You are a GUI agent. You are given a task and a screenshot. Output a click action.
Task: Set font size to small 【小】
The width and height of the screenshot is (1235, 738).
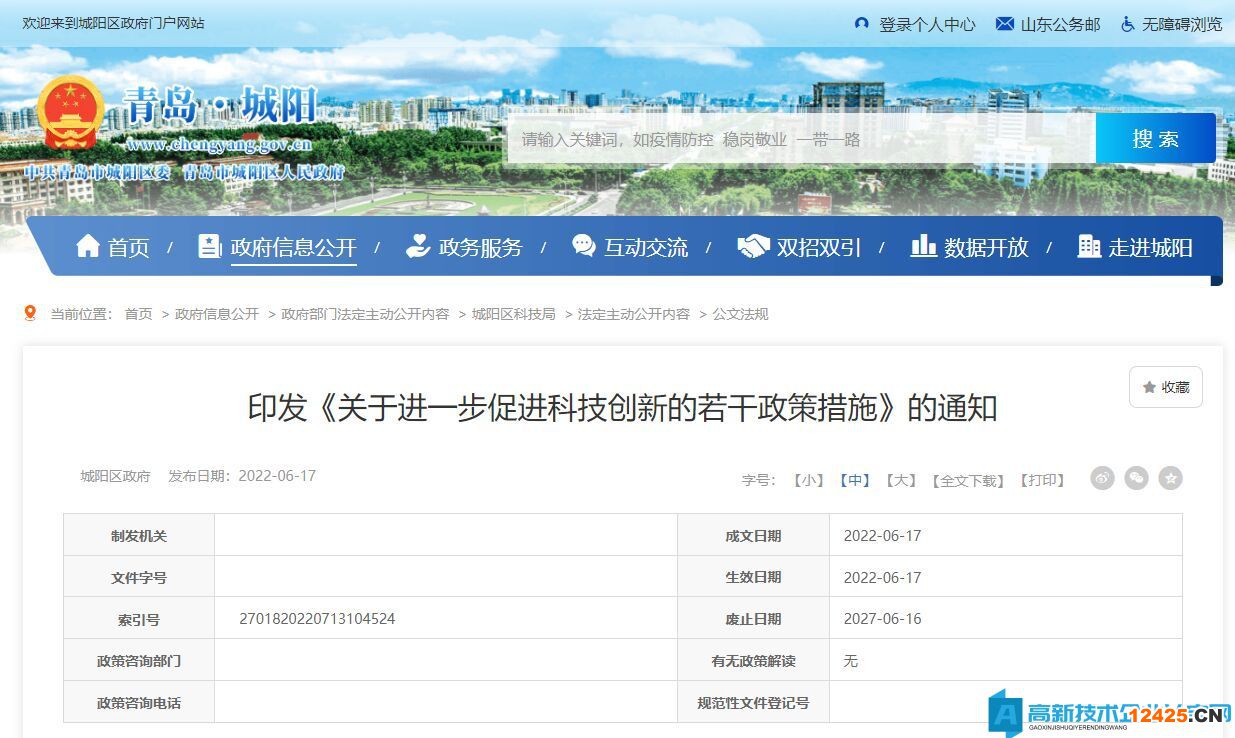pos(808,480)
